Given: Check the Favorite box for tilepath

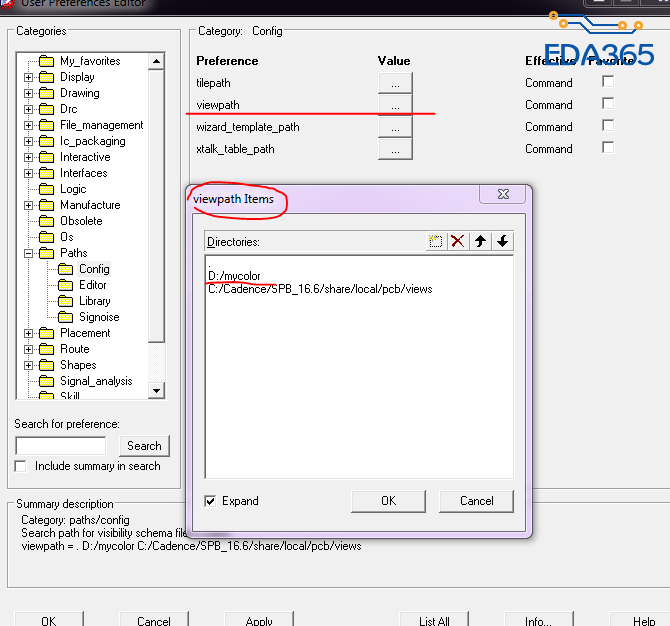Looking at the screenshot, I should [x=608, y=81].
